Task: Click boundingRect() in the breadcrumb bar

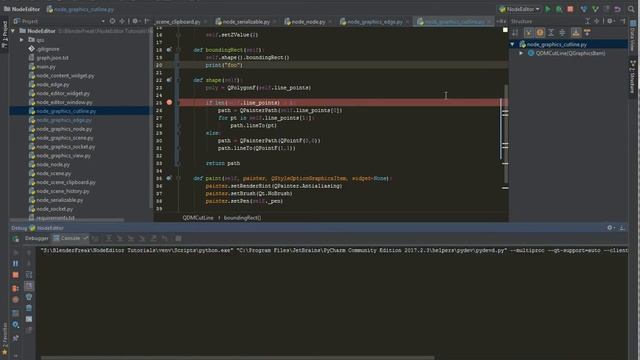Action: [242, 218]
